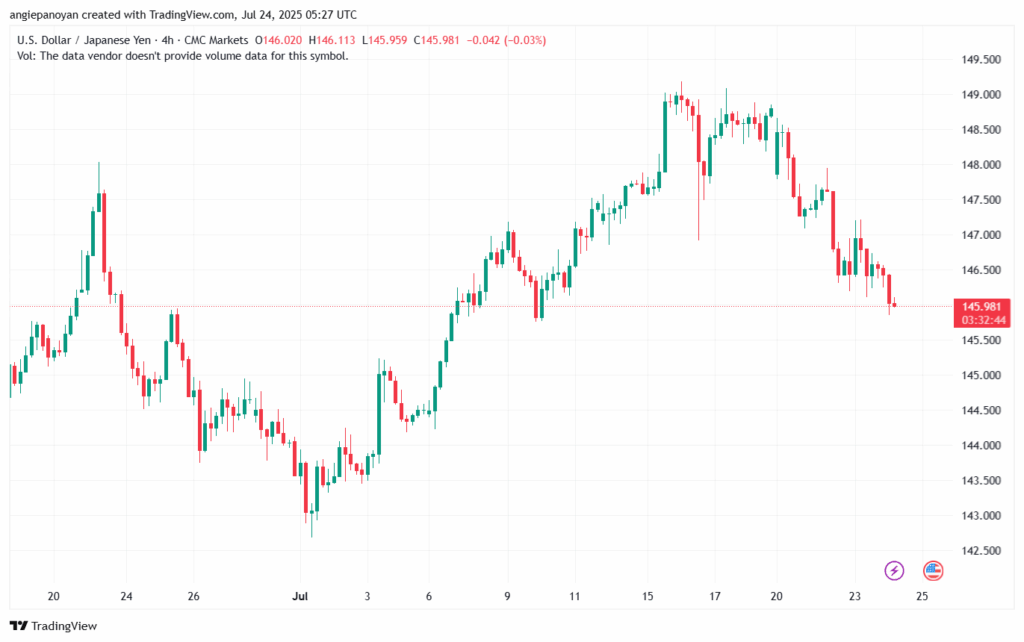
Task: Click the 144.000 price axis label
Action: 981,445
